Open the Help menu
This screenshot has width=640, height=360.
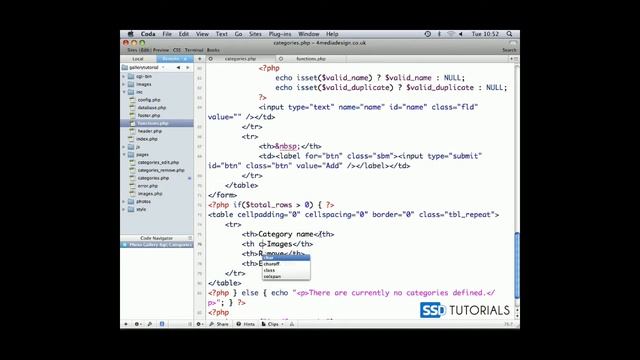pos(332,34)
